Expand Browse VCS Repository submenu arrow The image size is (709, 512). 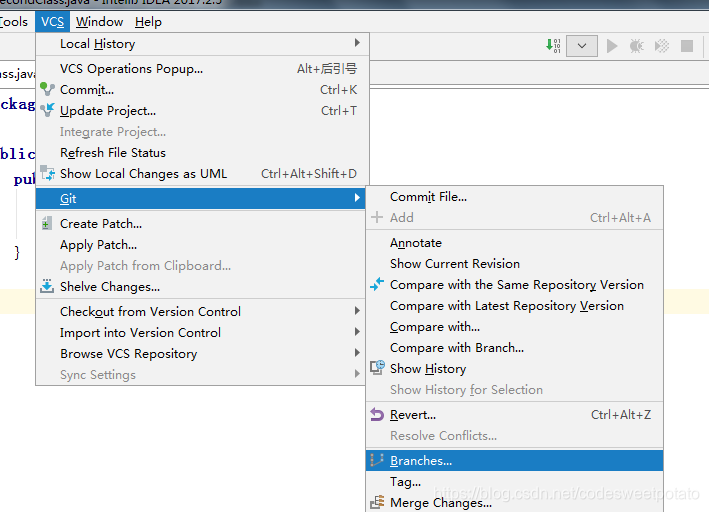point(357,353)
